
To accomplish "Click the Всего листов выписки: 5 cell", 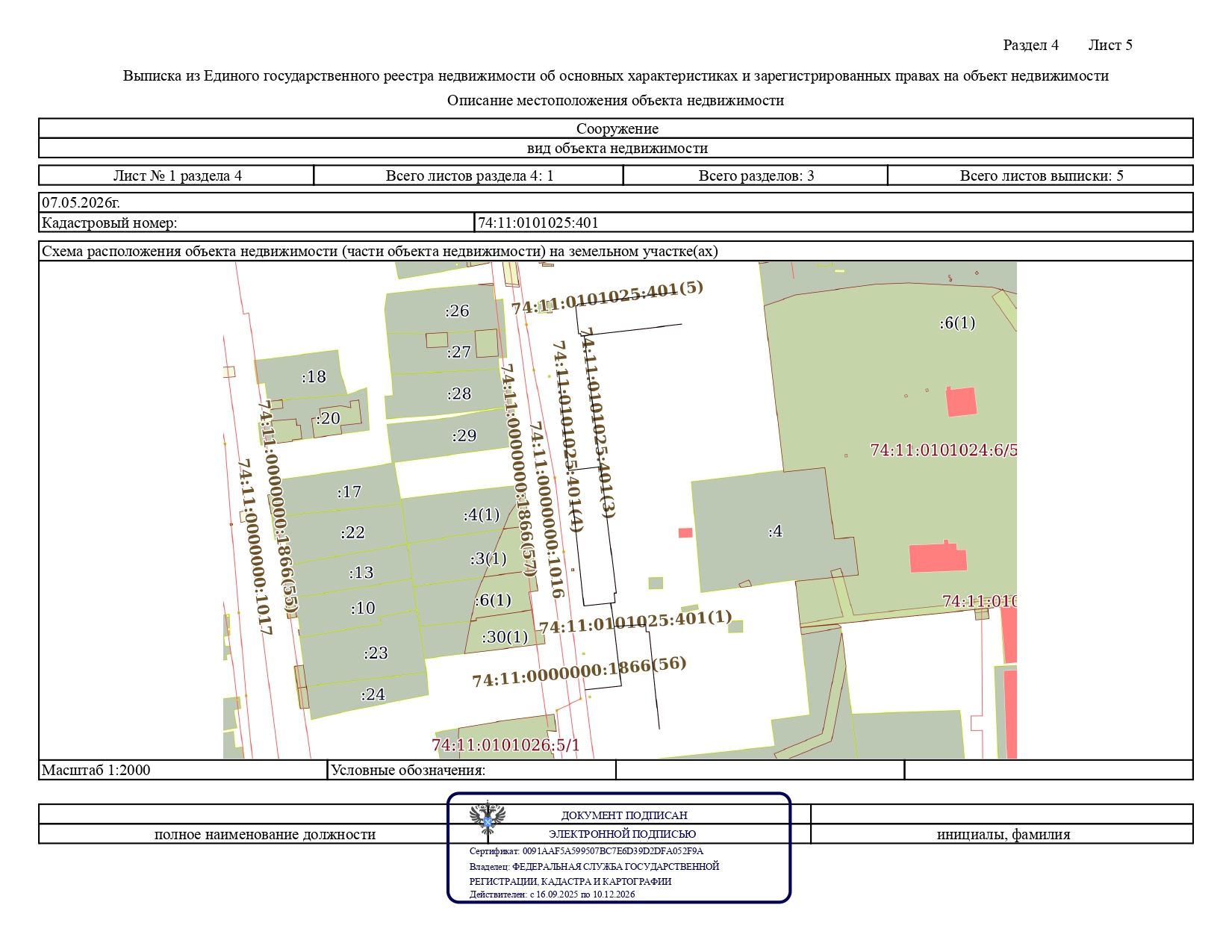I will coord(1040,175).
